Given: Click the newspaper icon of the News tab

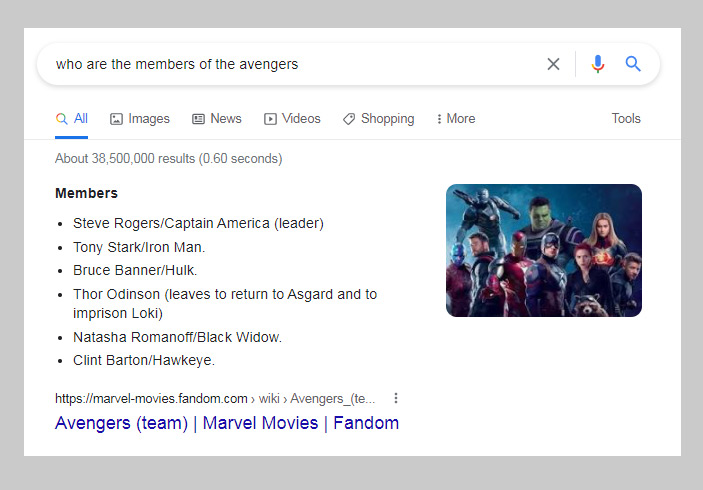Looking at the screenshot, I should coord(198,119).
